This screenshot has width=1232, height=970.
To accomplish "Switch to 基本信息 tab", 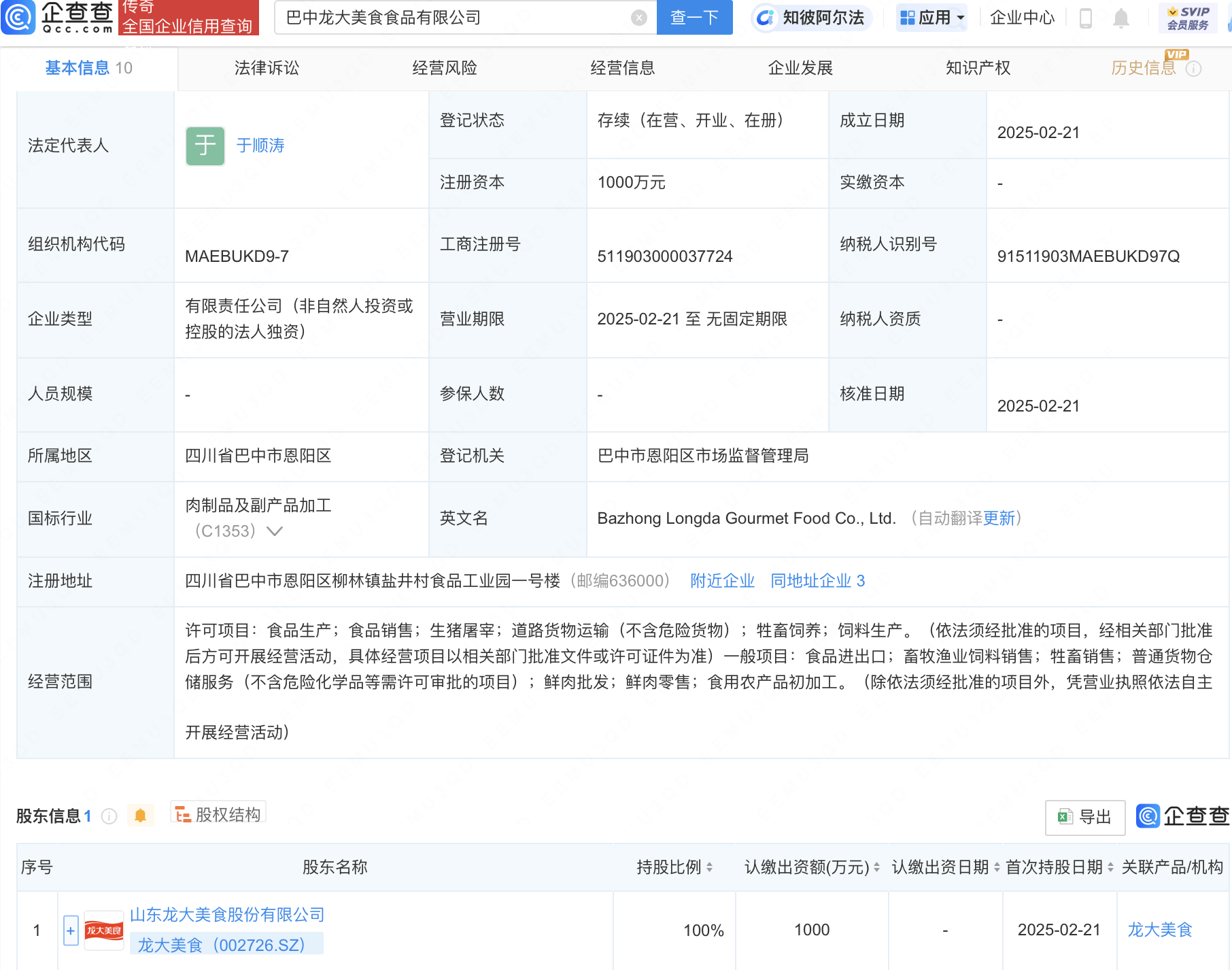I will (89, 68).
